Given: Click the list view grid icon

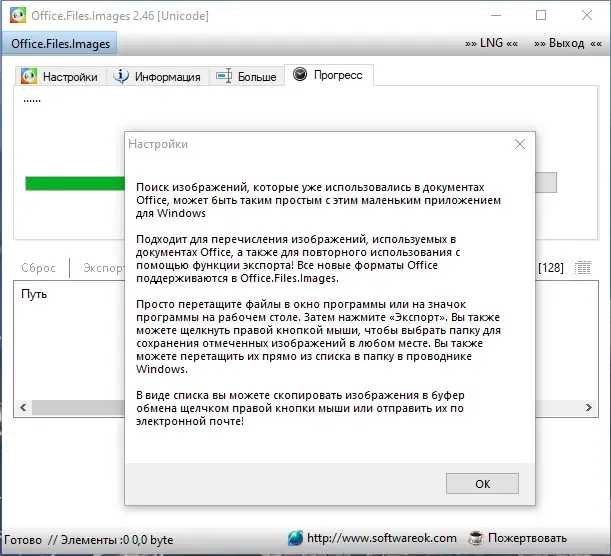Looking at the screenshot, I should click(583, 268).
